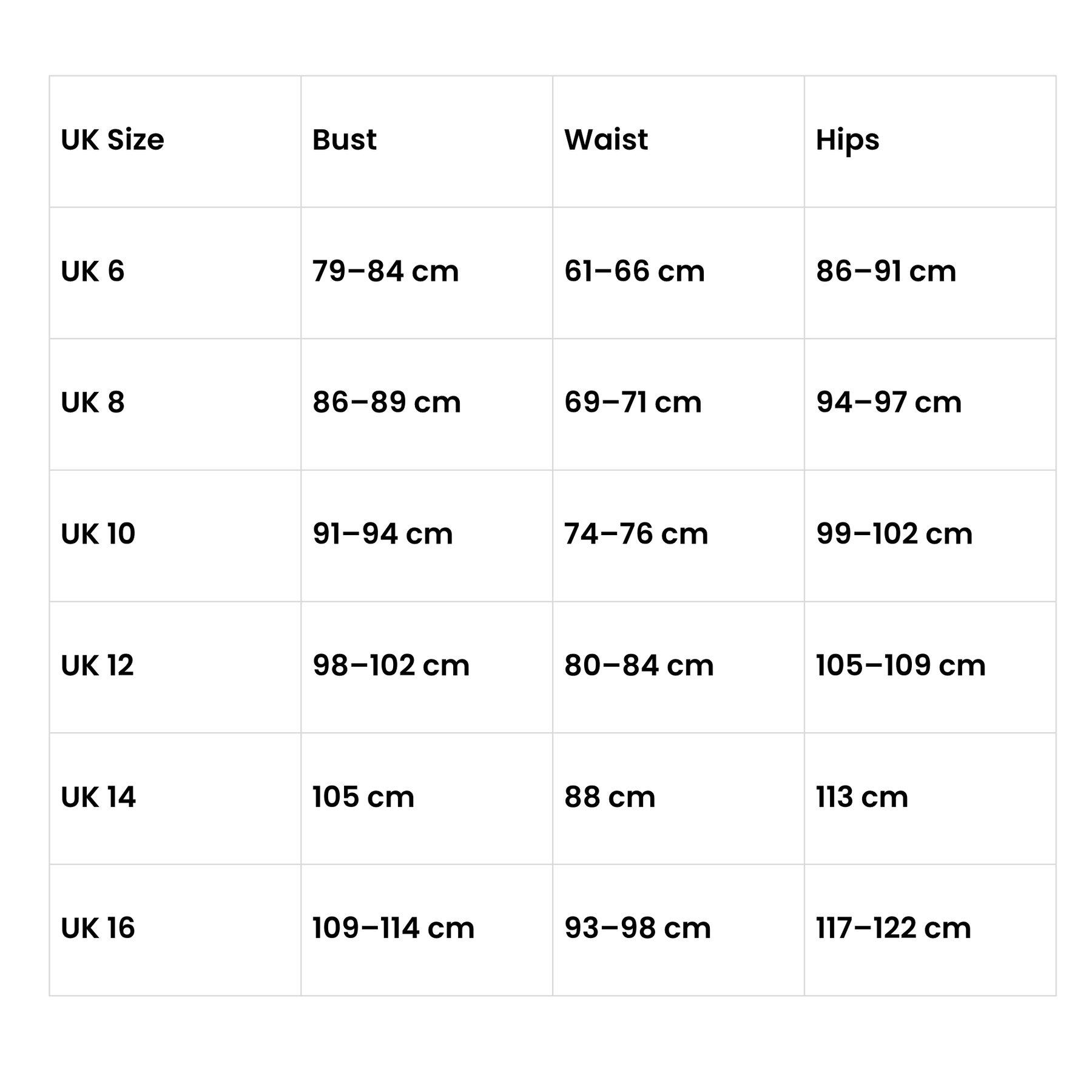Screen dimensions: 1092x1092
Task: Select the 113 cm hips value
Action: 861,797
